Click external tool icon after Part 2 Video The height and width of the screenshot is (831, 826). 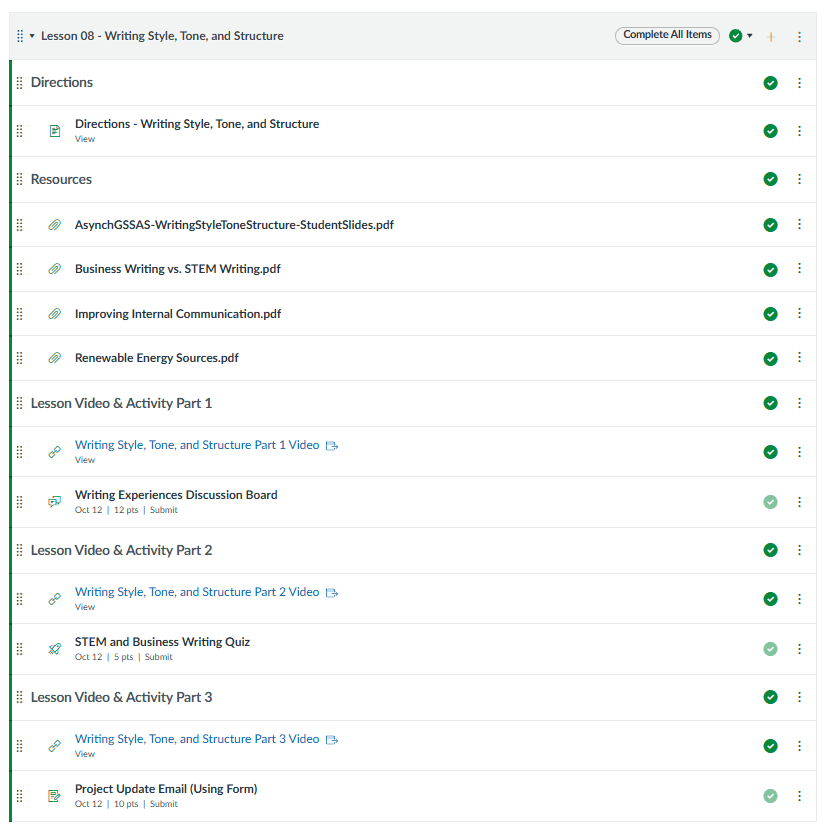point(332,593)
